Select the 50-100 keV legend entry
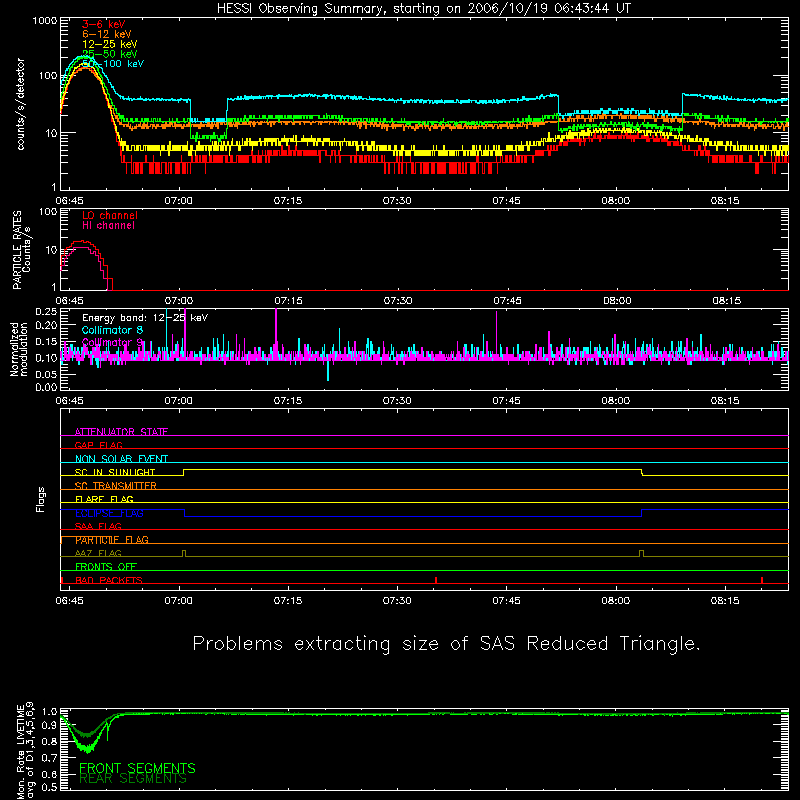This screenshot has height=800, width=800. [x=113, y=64]
